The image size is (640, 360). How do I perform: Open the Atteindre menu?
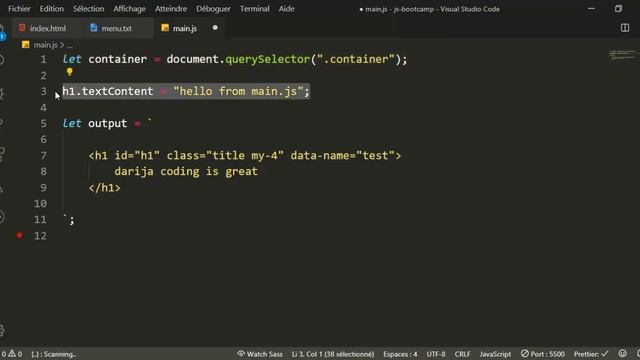171,9
